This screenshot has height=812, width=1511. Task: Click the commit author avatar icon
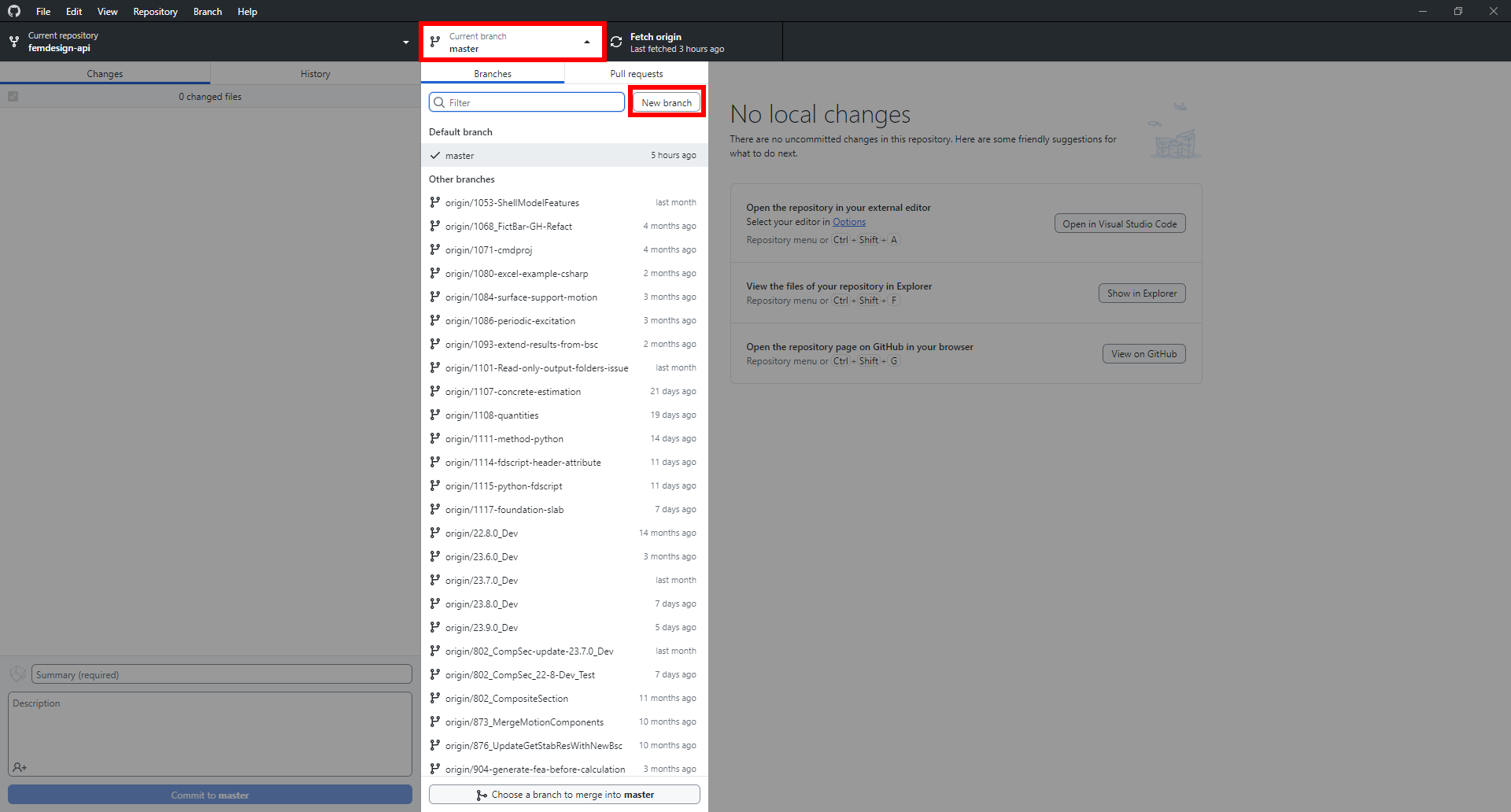coord(17,674)
